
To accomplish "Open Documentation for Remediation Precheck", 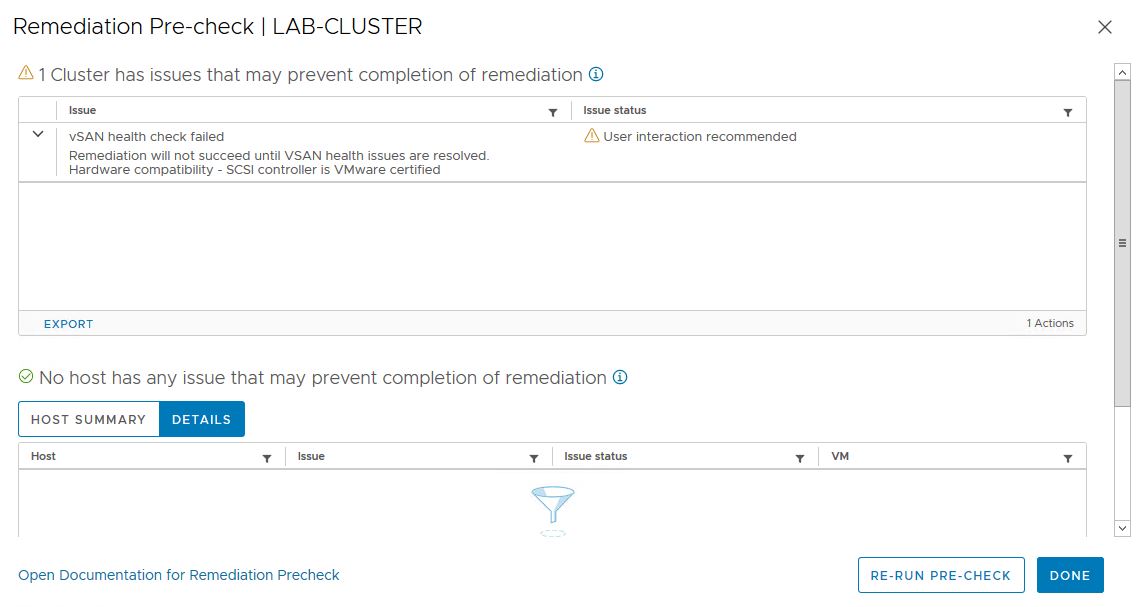I will 179,575.
